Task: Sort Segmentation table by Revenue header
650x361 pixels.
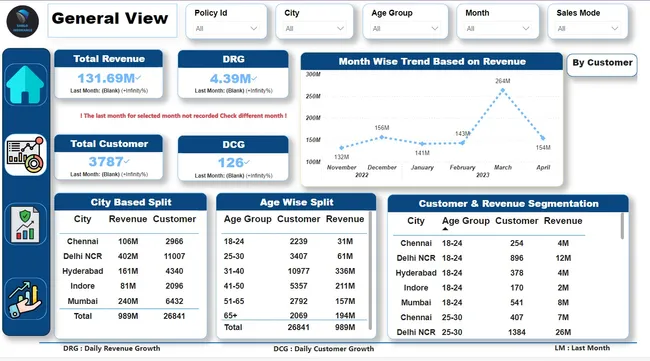Action: click(x=563, y=221)
